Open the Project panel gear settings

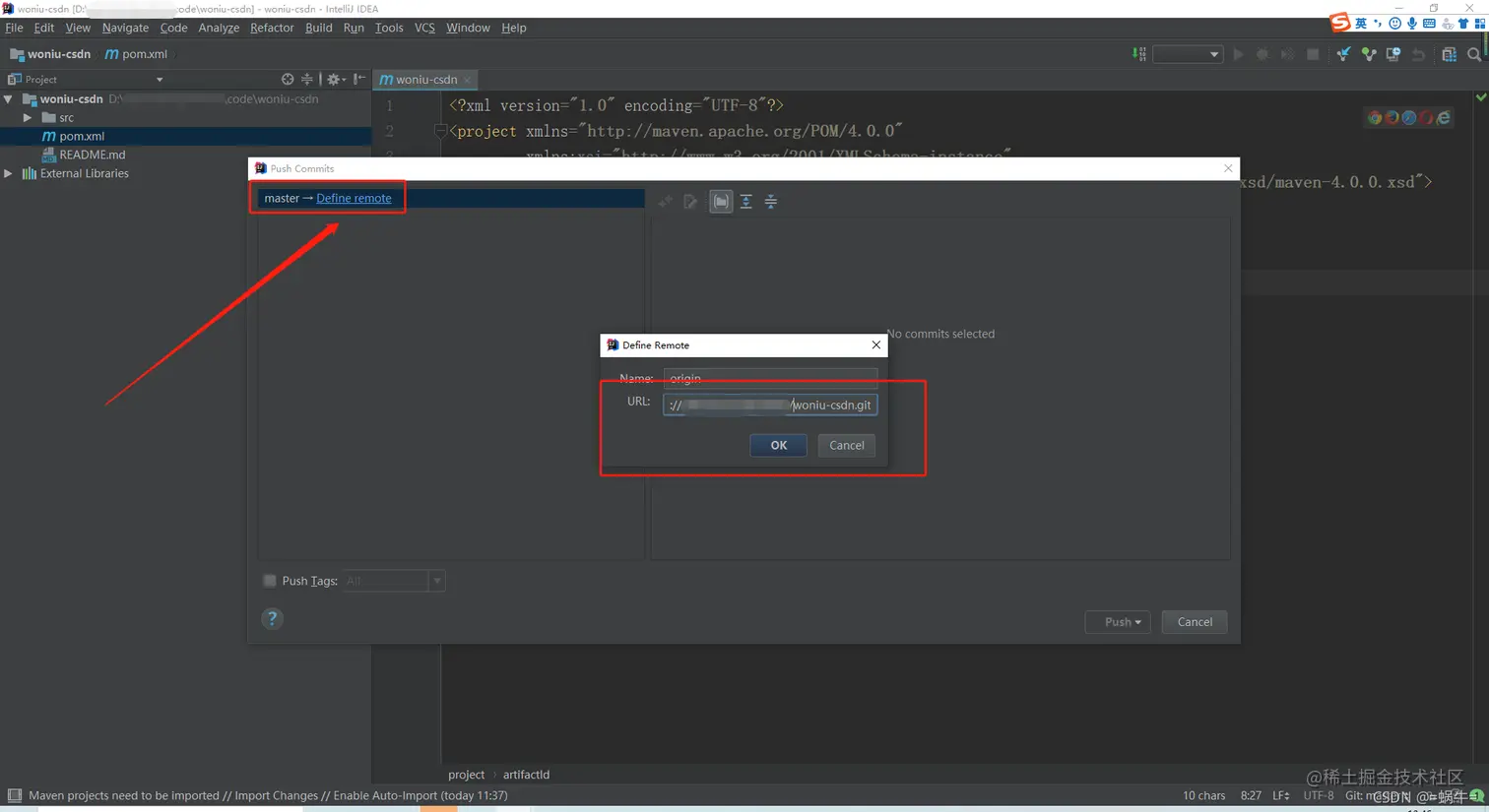[336, 79]
